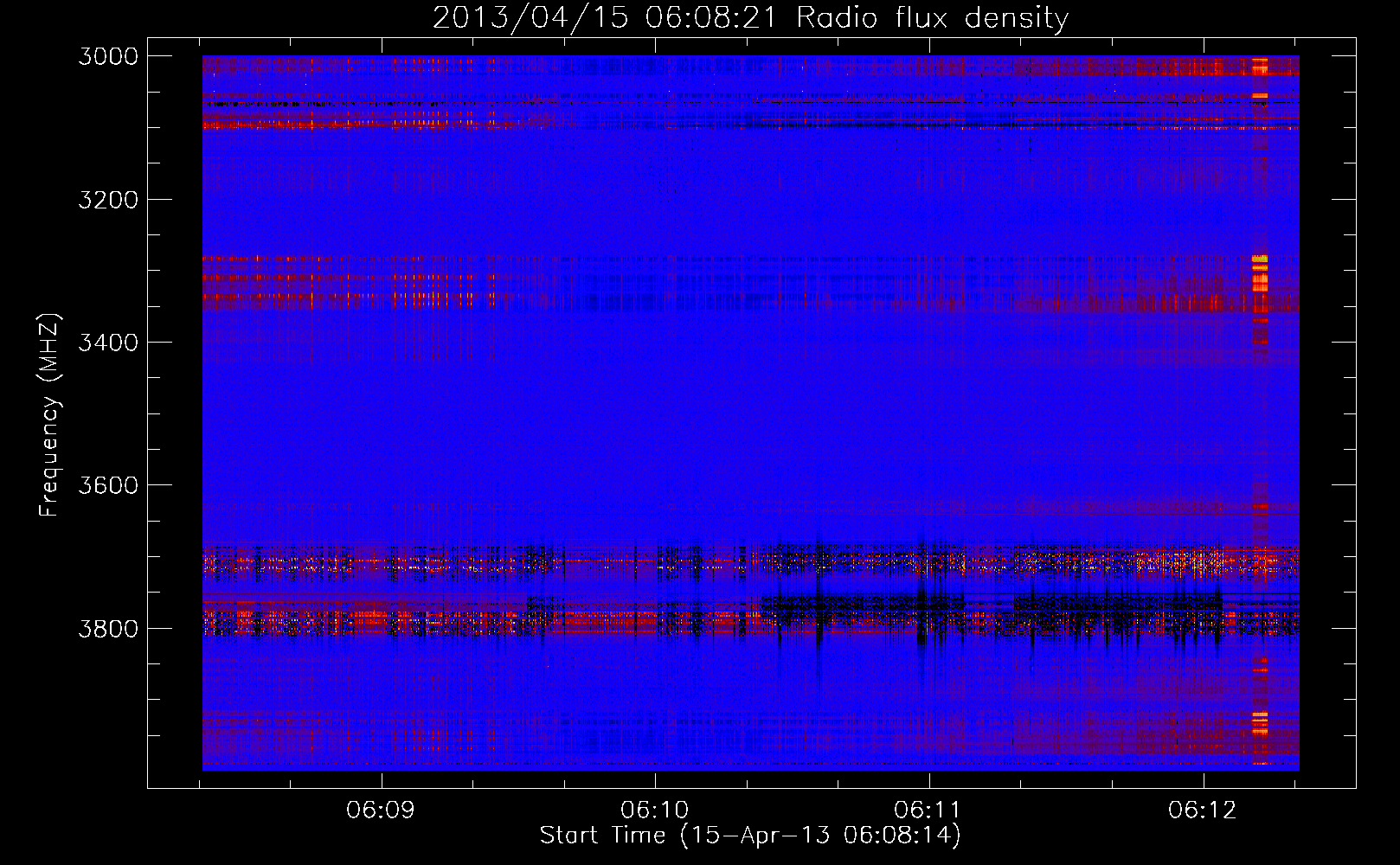The width and height of the screenshot is (1400, 865).
Task: Click the 3400 frequency tick label
Action: [x=108, y=343]
